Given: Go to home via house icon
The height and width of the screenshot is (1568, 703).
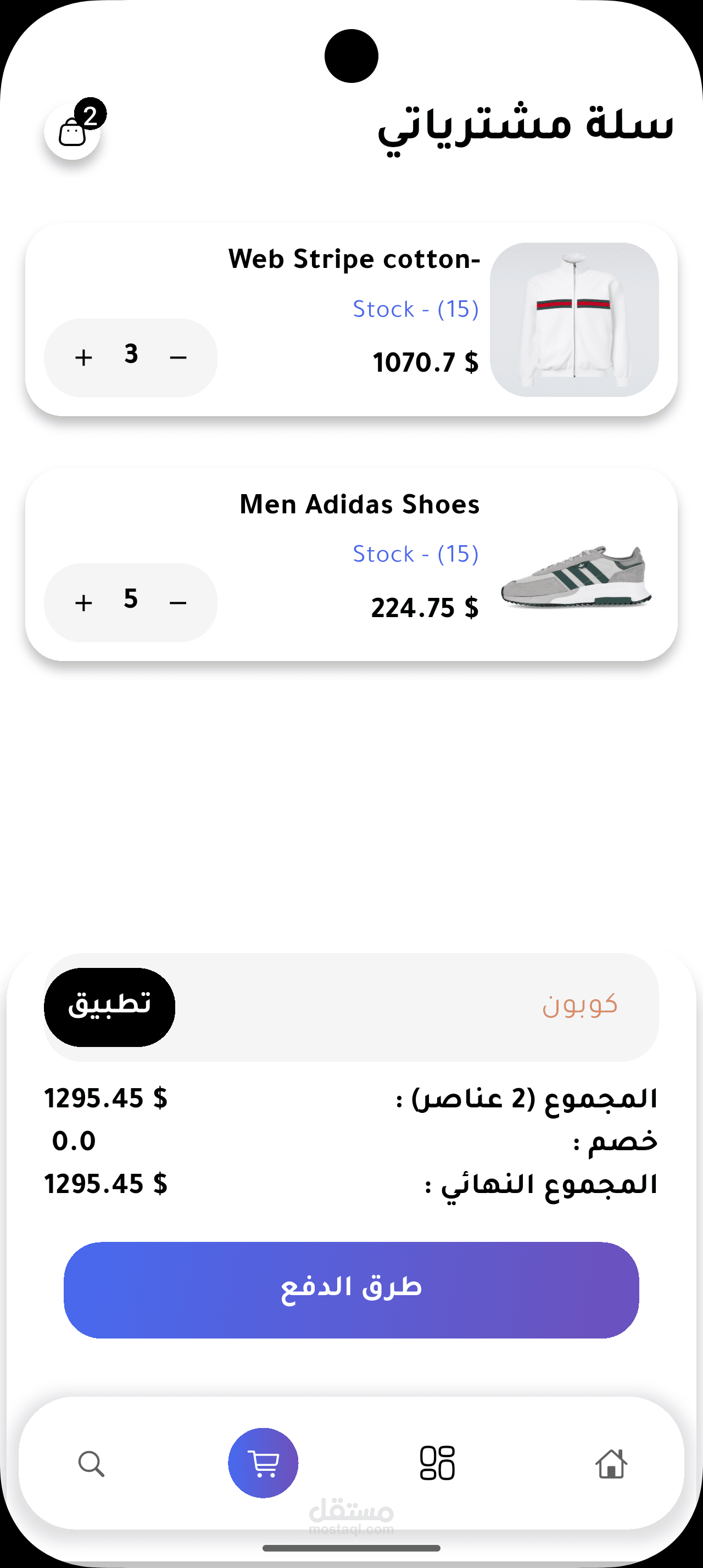Looking at the screenshot, I should pos(611,1463).
